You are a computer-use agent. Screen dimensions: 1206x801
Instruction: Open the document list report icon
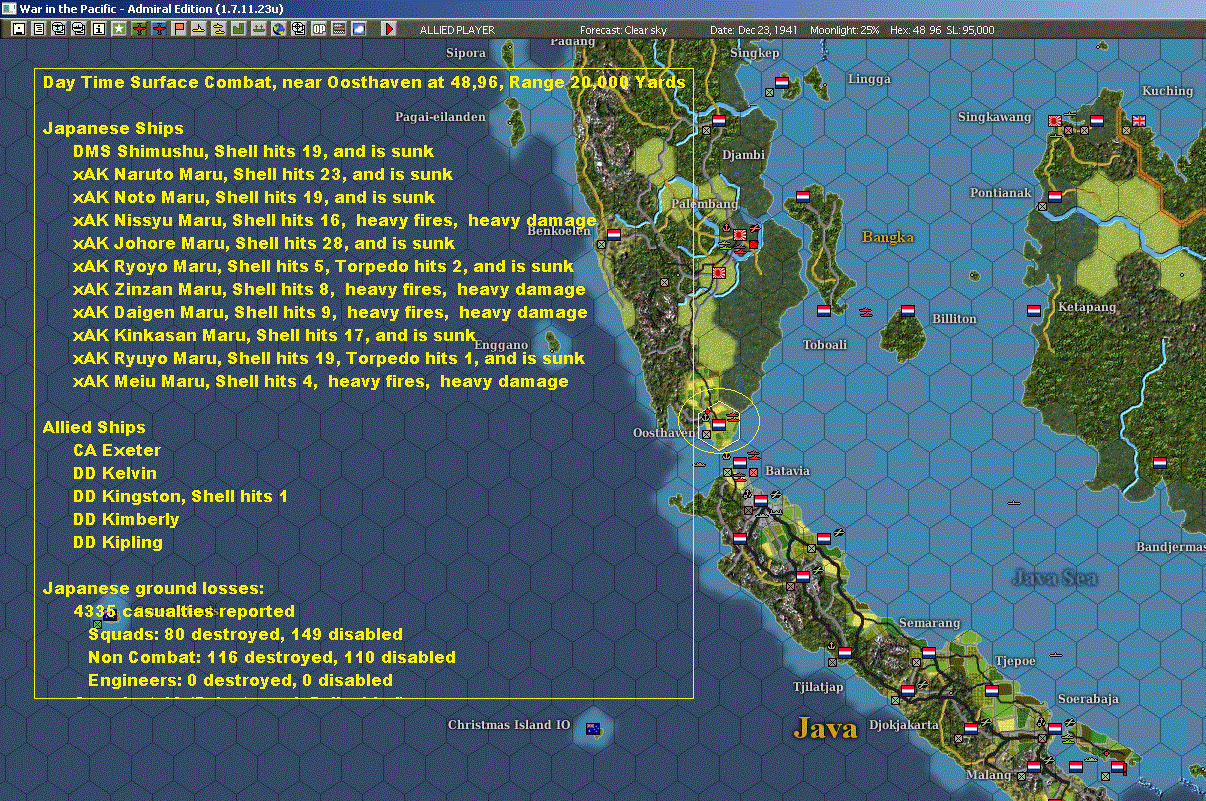point(39,30)
